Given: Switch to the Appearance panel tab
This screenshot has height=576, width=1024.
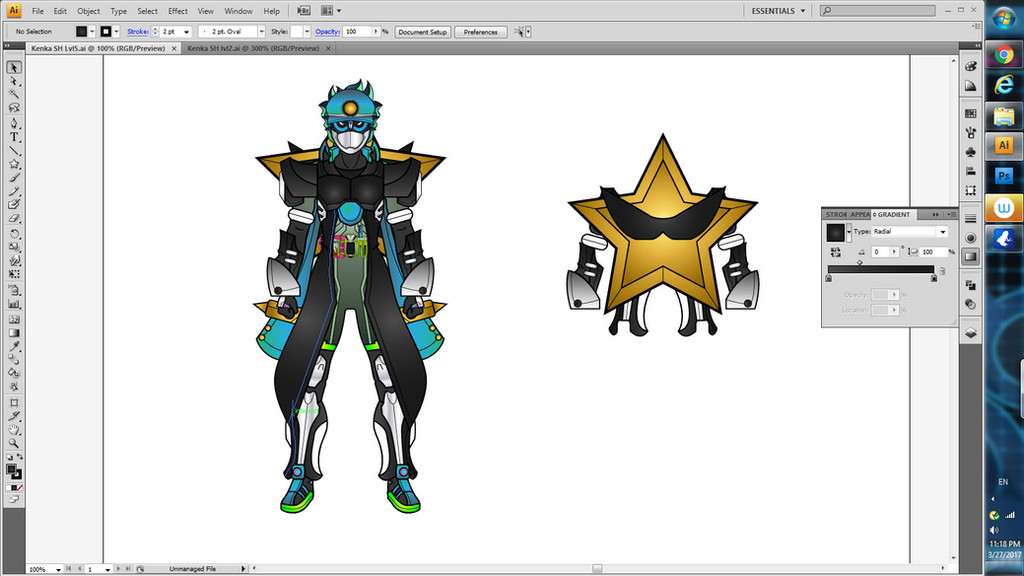Looking at the screenshot, I should 859,214.
